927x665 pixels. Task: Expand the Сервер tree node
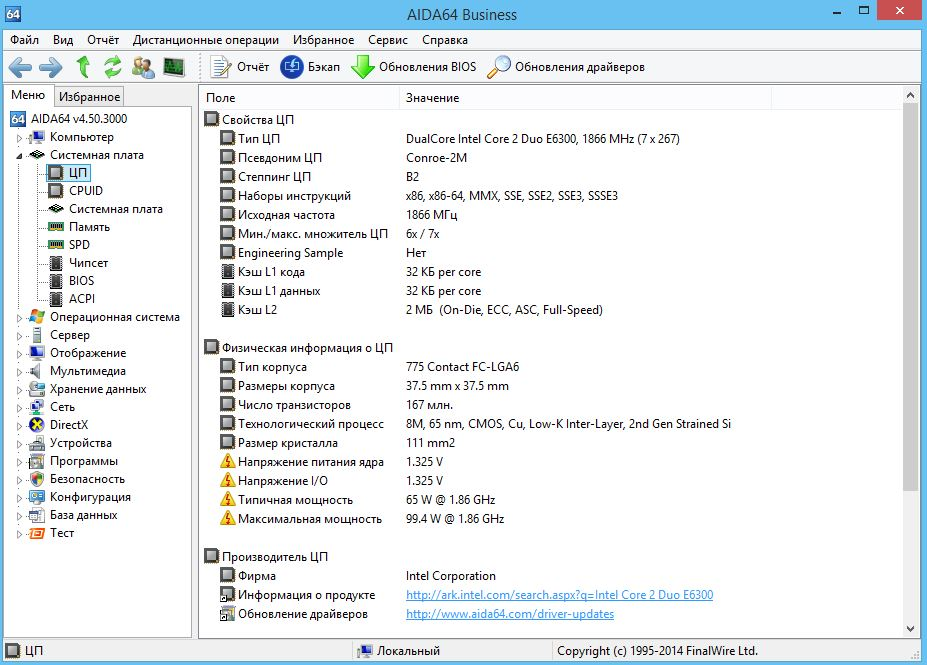pos(20,336)
